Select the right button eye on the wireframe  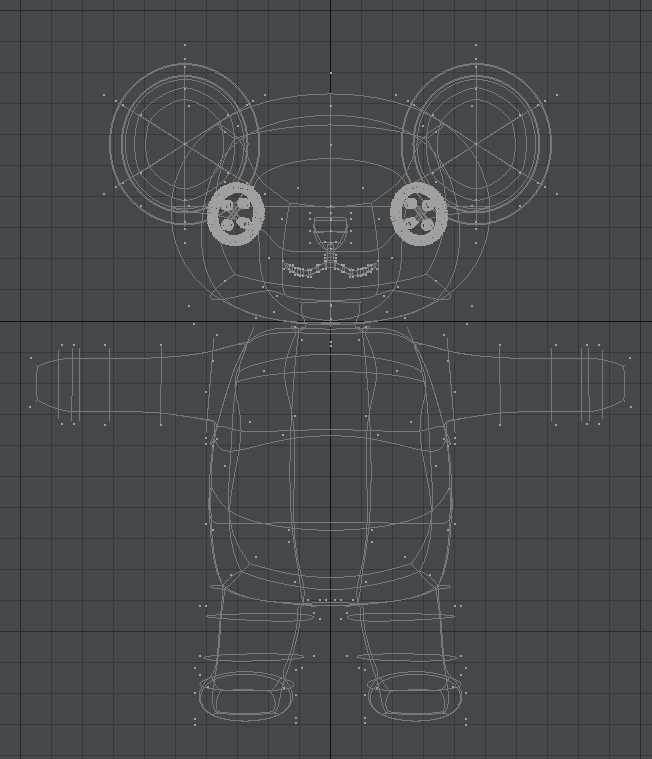[x=419, y=214]
